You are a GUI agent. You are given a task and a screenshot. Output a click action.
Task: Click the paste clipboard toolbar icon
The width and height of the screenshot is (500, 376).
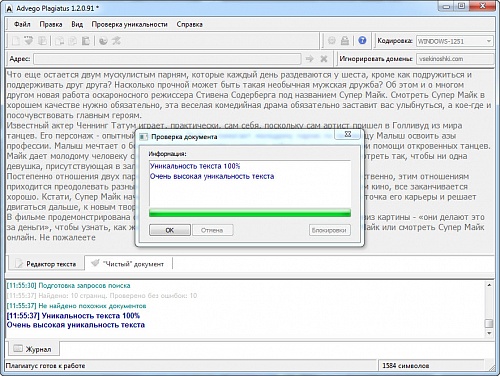tap(86, 41)
